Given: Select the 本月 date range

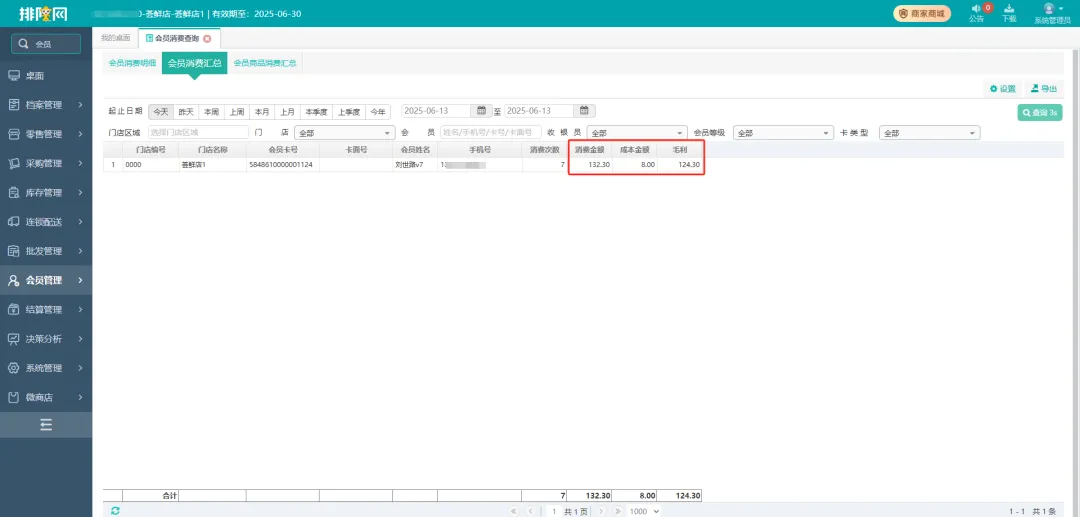Looking at the screenshot, I should point(262,112).
